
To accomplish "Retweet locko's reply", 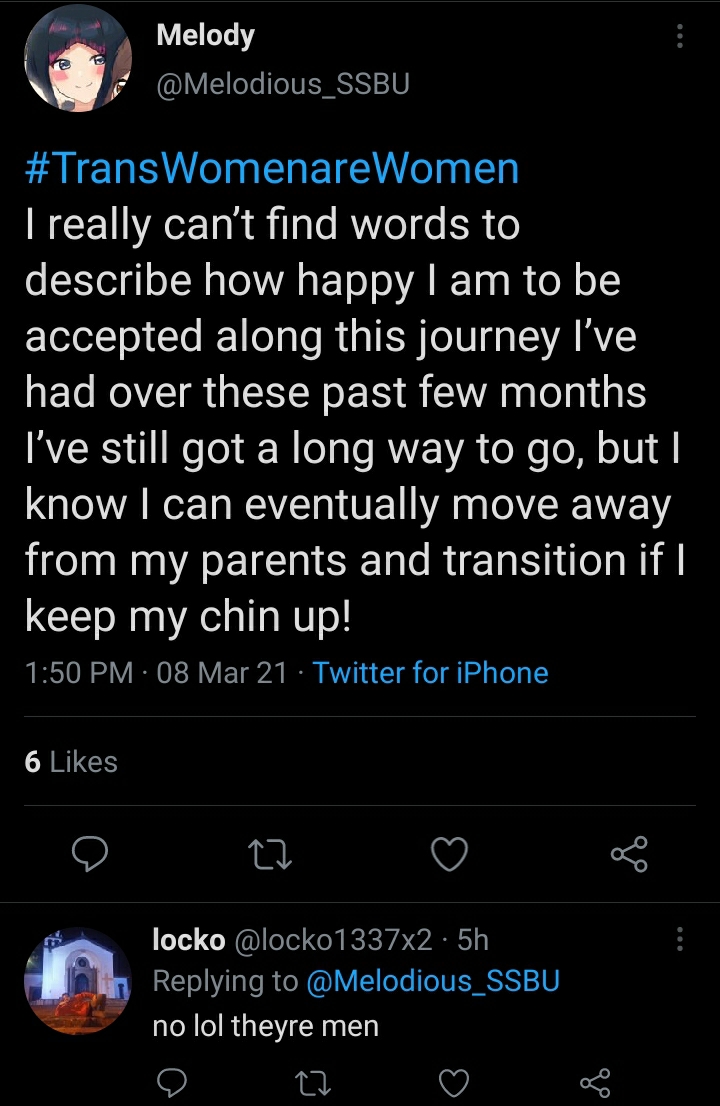I will [312, 1083].
